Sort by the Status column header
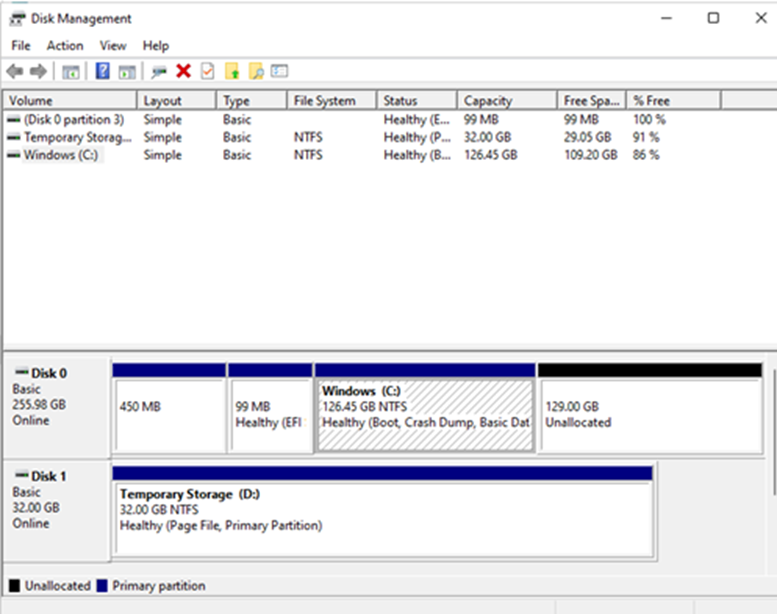Screen dimensions: 777x614 point(417,101)
